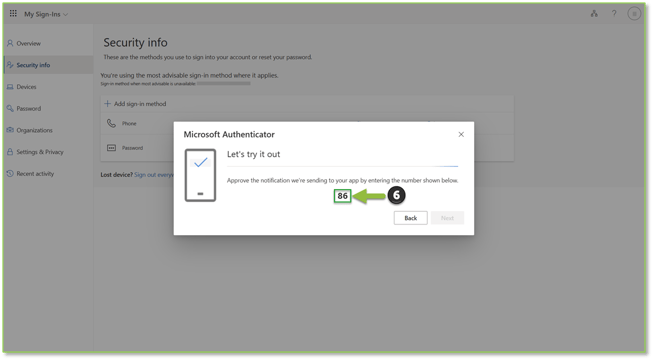Click the Phone handset icon
653x360 pixels.
111,123
